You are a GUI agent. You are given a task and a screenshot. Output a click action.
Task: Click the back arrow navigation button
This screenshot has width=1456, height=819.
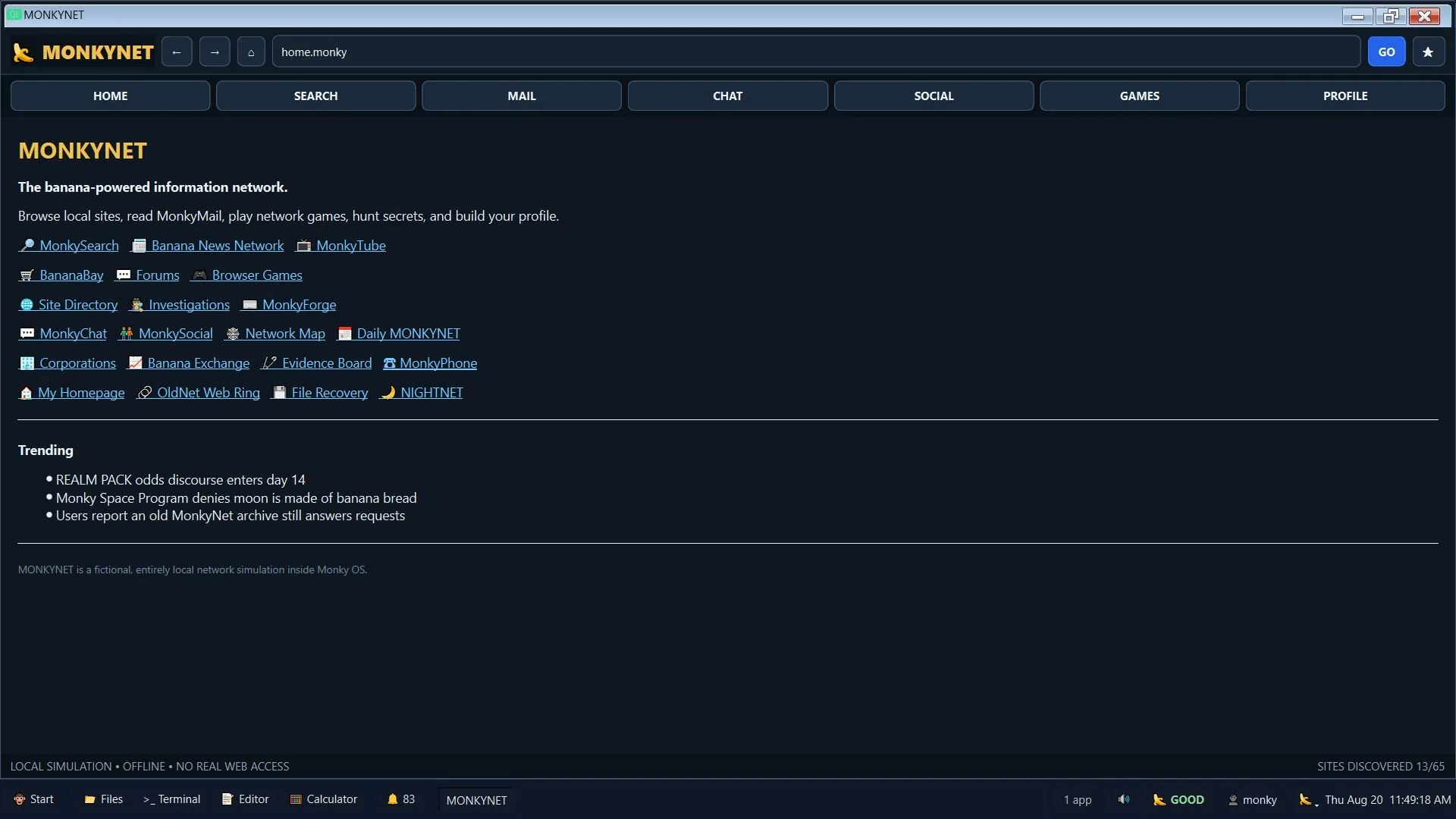[x=177, y=52]
